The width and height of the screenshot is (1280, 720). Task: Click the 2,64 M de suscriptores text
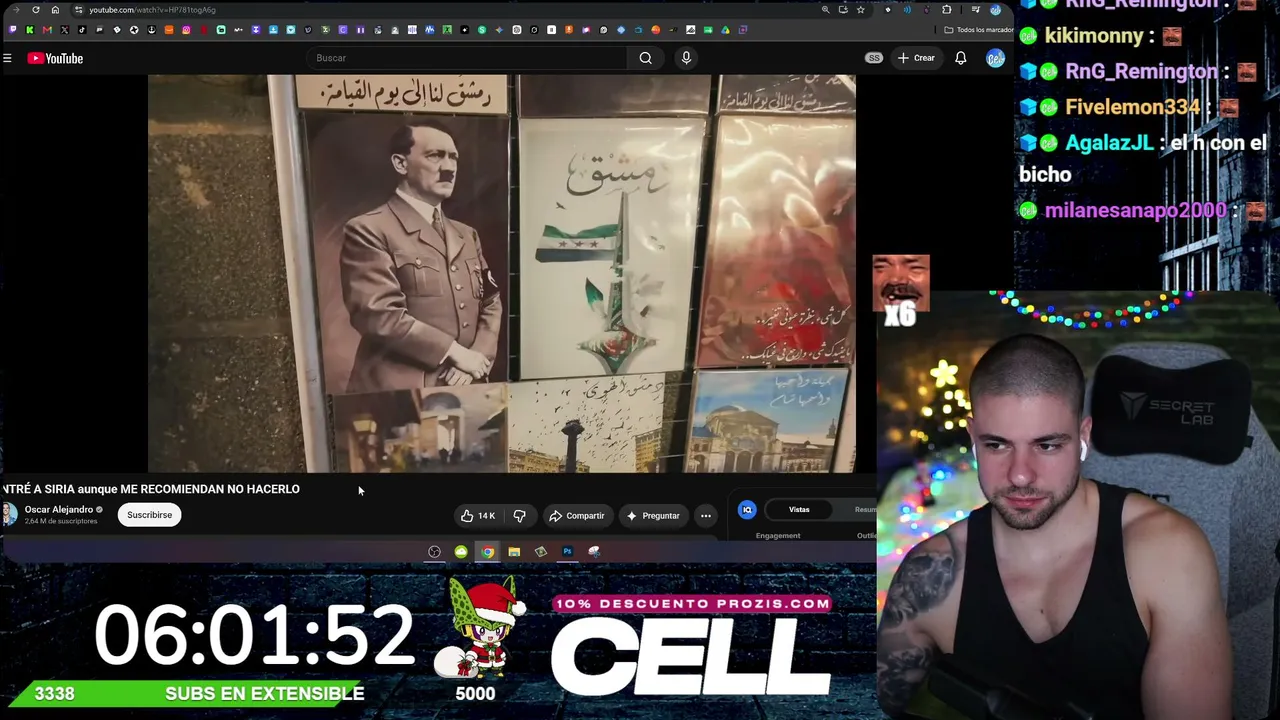tap(61, 521)
